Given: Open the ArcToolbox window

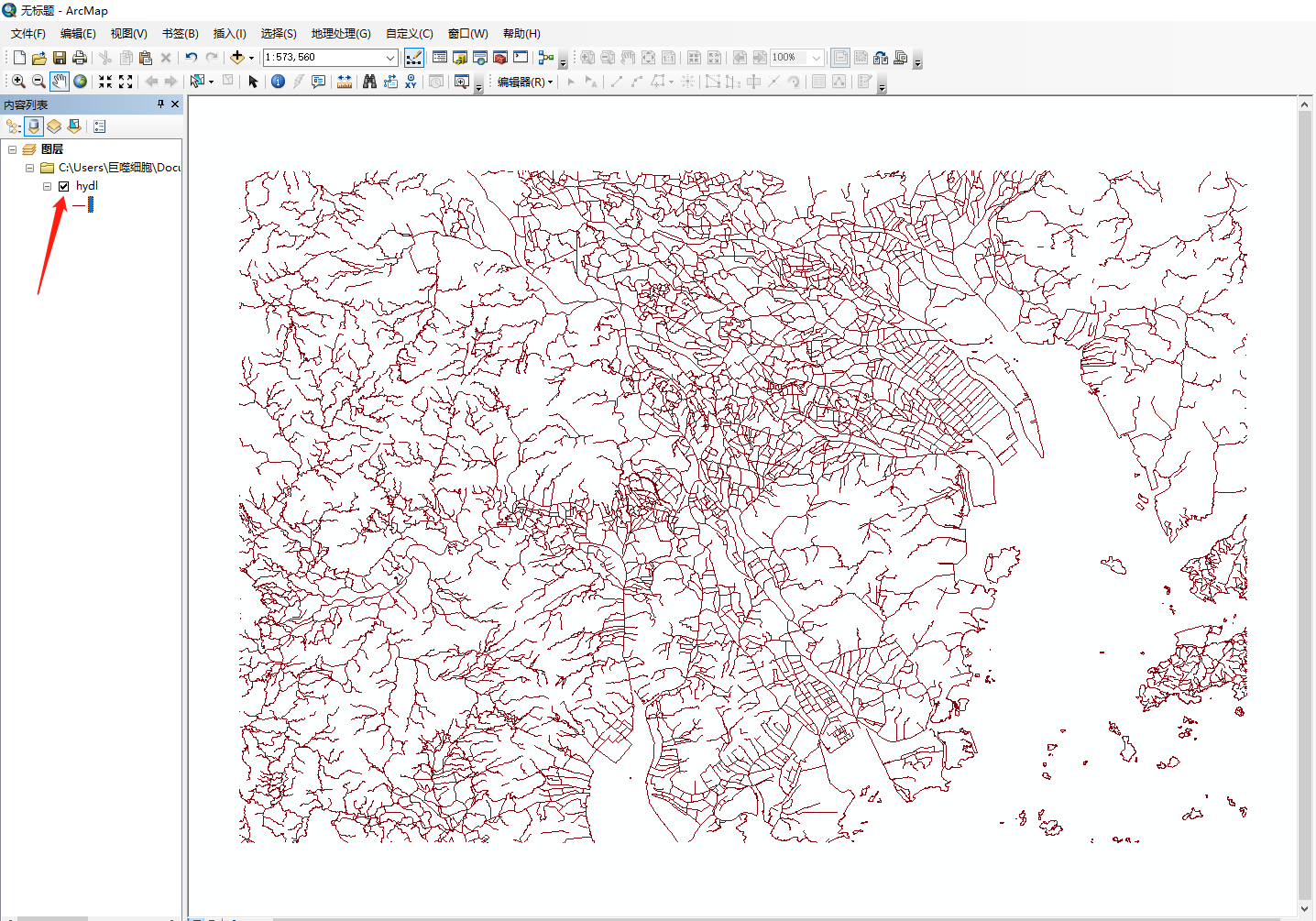Looking at the screenshot, I should pos(499,57).
